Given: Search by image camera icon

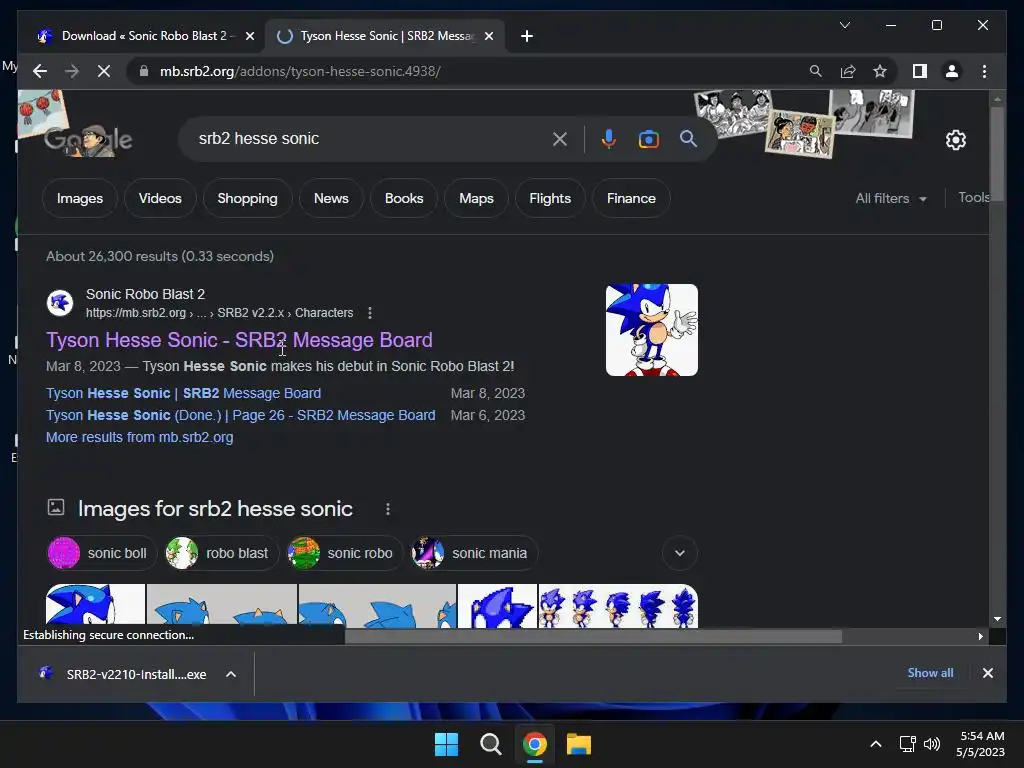Looking at the screenshot, I should pyautogui.click(x=648, y=139).
